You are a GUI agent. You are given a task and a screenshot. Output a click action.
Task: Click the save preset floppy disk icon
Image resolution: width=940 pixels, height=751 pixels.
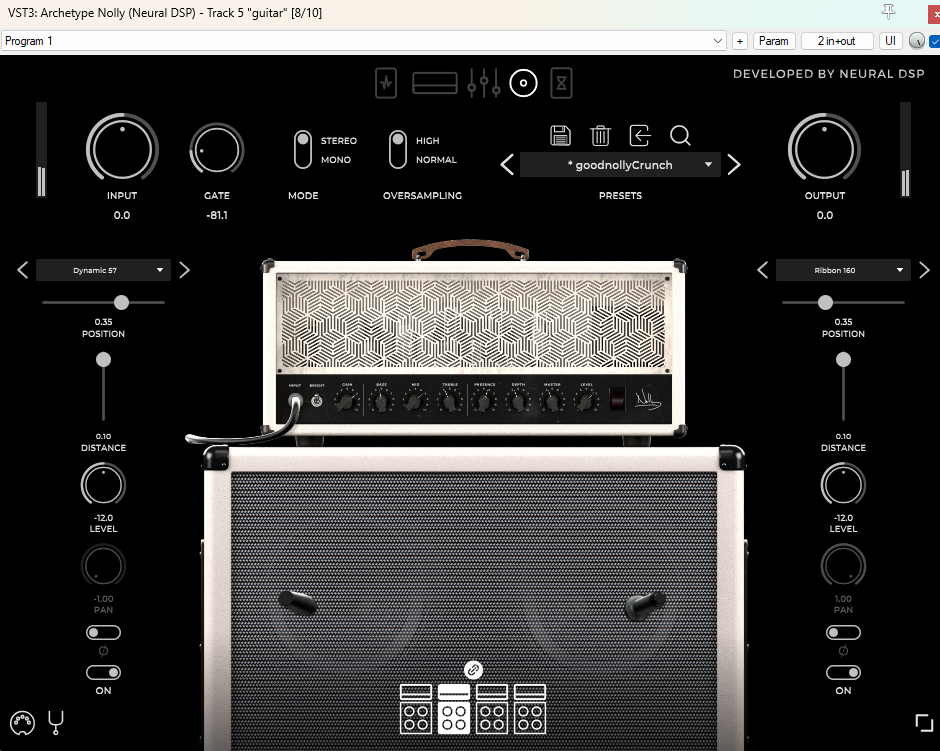pos(561,135)
